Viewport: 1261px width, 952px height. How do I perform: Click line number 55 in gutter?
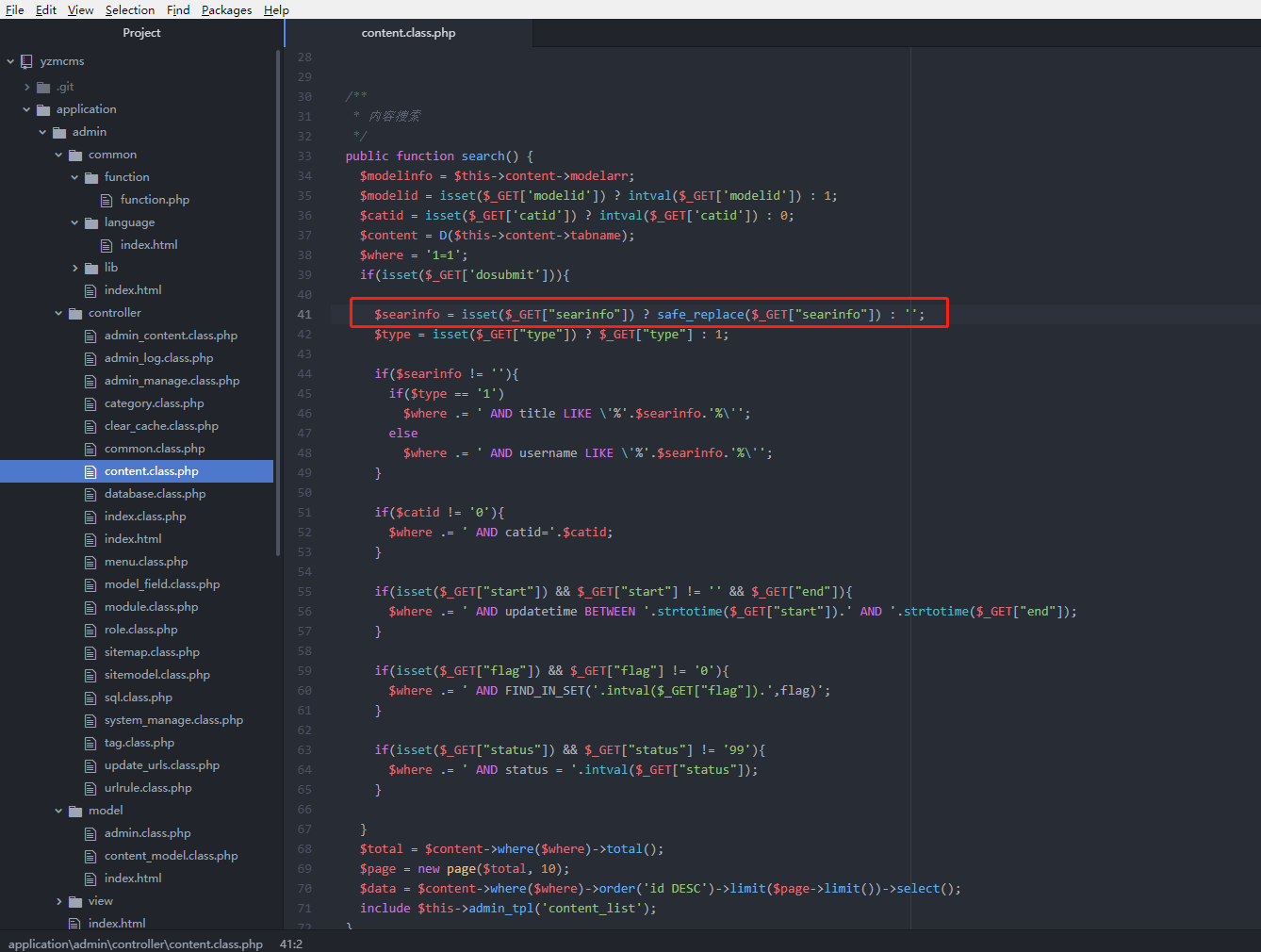pyautogui.click(x=303, y=592)
